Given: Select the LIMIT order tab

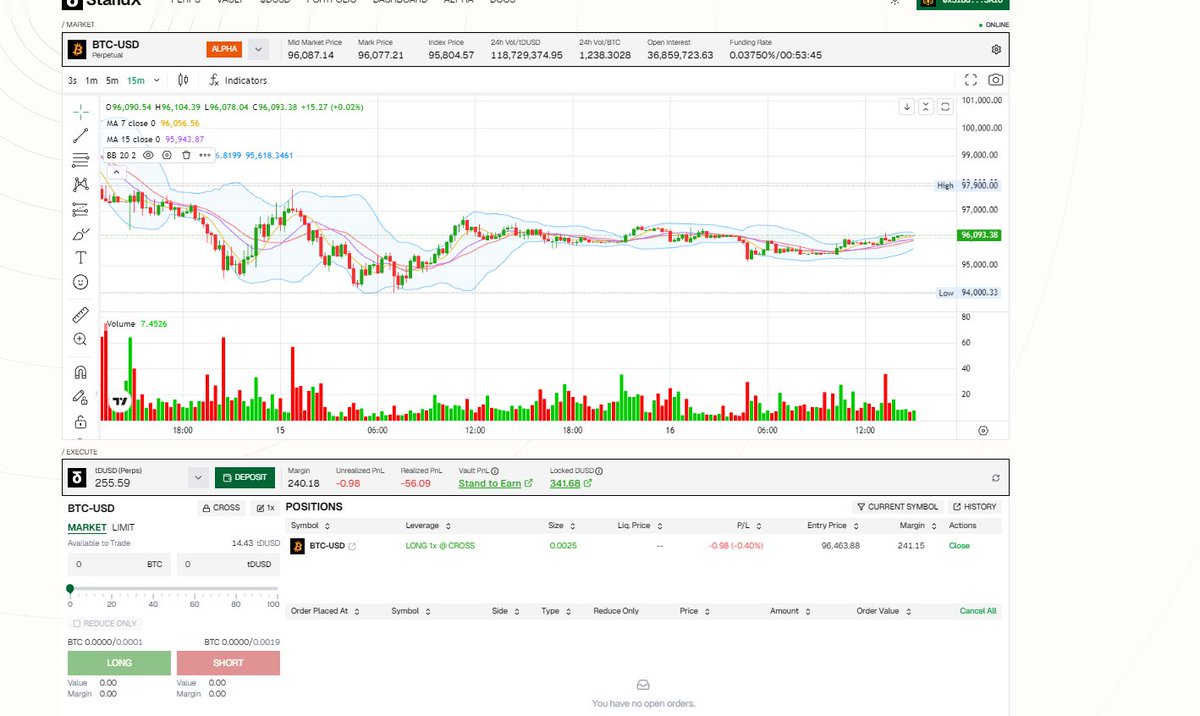Looking at the screenshot, I should [x=123, y=527].
